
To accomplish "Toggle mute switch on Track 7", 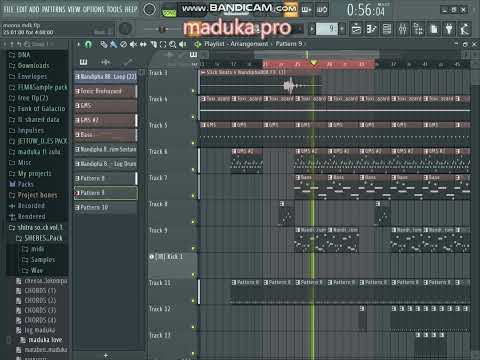I will click(193, 196).
